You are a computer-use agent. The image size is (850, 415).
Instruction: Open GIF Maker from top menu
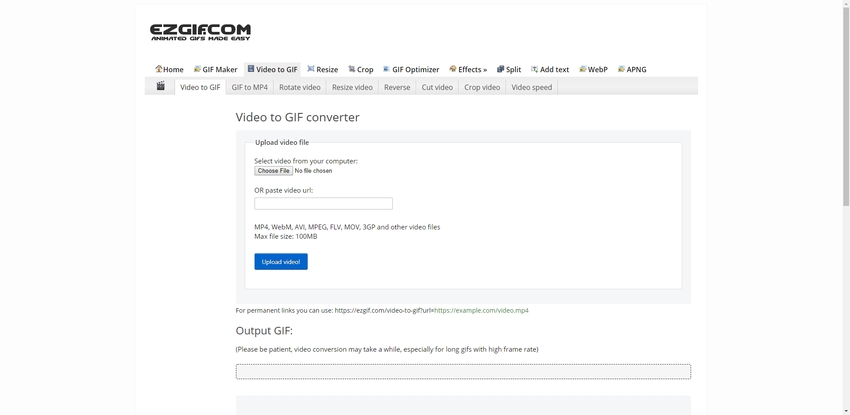pos(215,69)
